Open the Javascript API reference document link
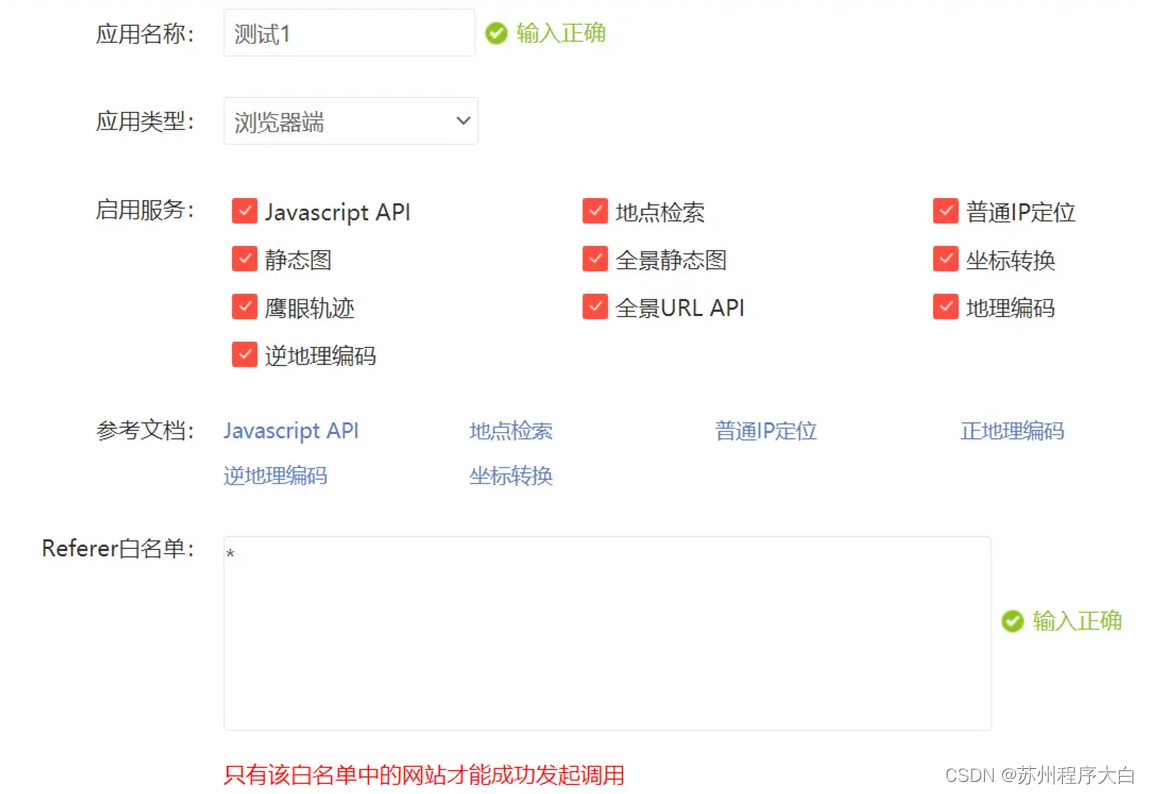The image size is (1149, 794). (x=291, y=431)
